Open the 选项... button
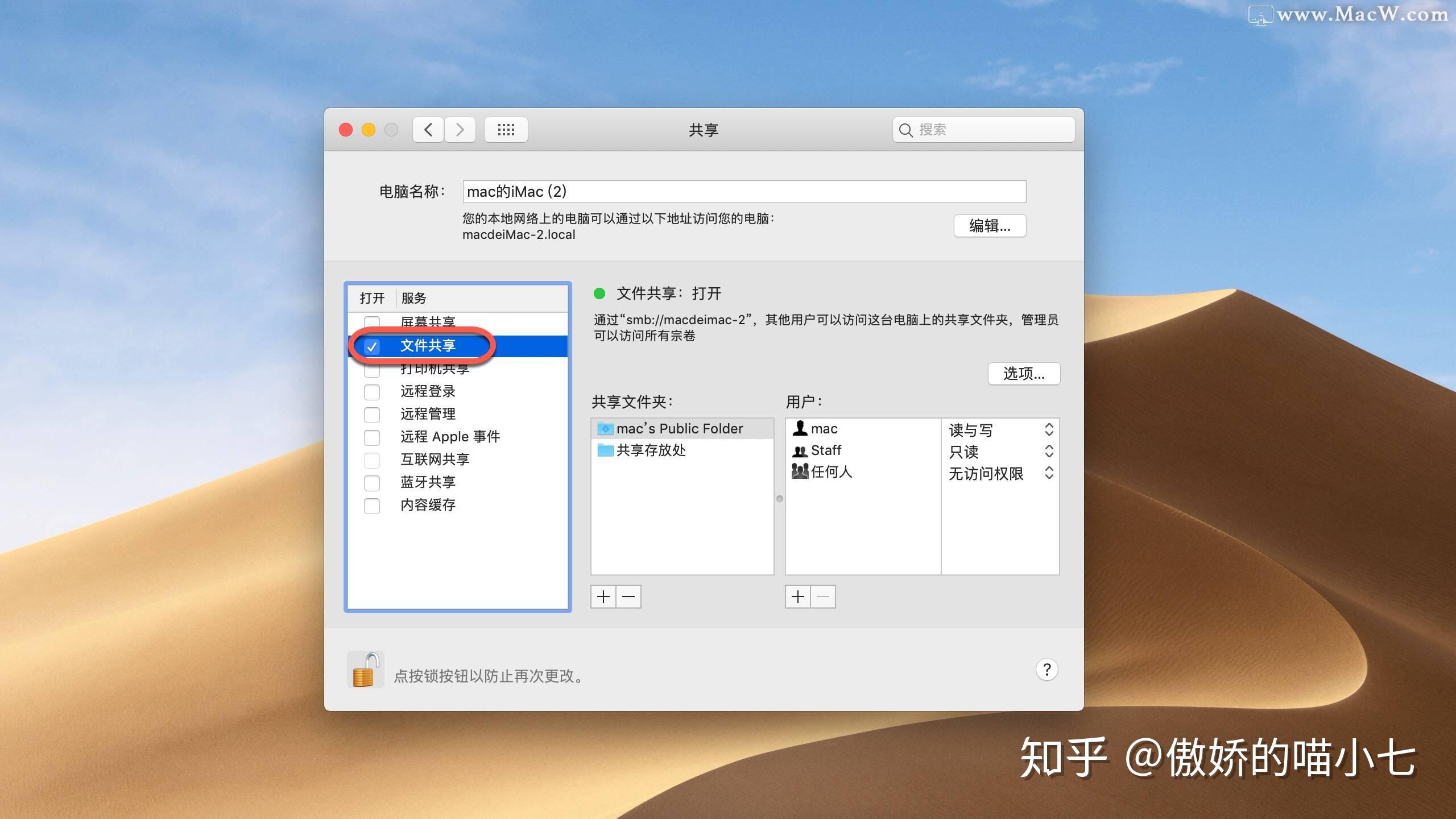The width and height of the screenshot is (1456, 819). pos(1024,374)
